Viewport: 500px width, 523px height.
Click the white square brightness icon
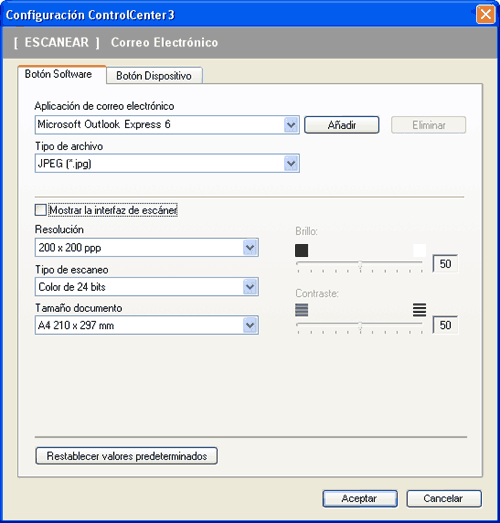419,250
